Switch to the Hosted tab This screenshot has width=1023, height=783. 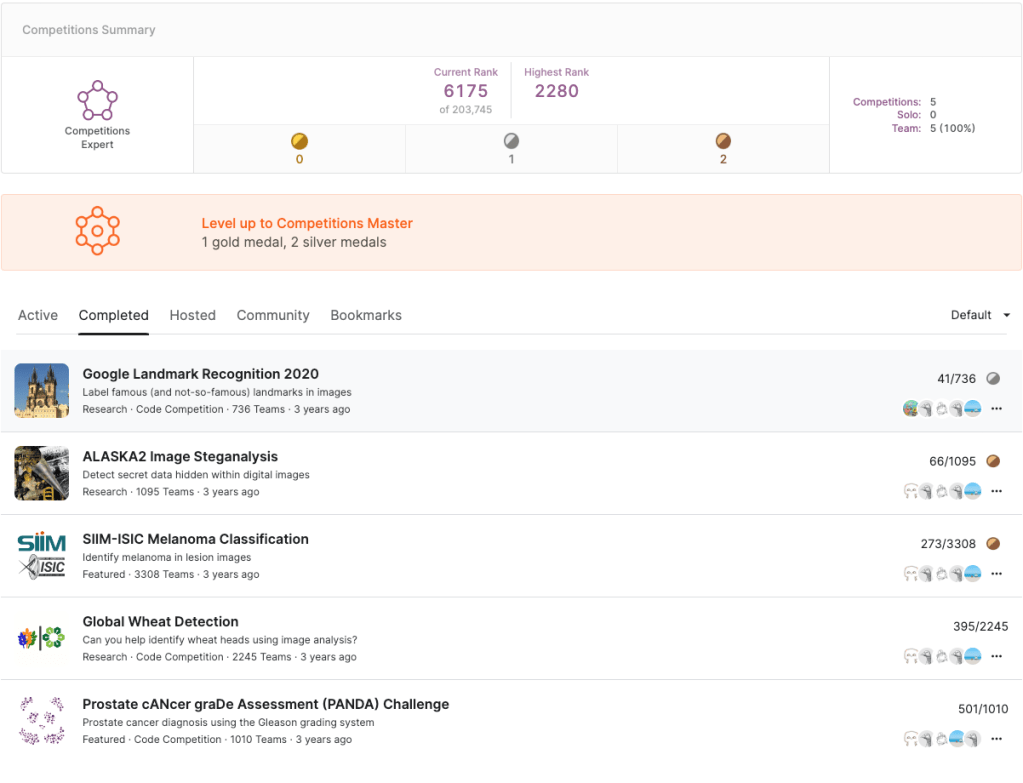tap(192, 315)
